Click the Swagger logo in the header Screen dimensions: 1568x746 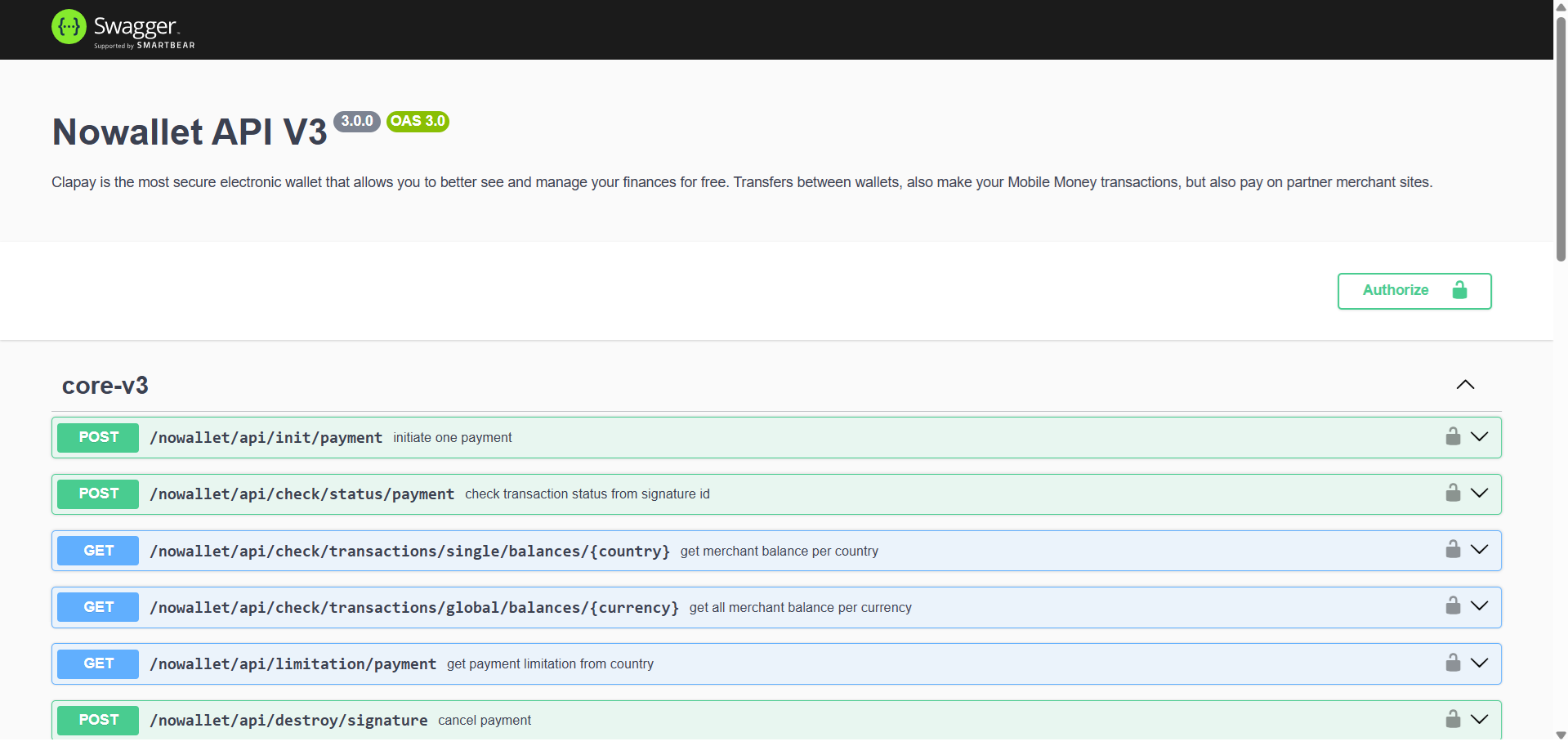[121, 27]
